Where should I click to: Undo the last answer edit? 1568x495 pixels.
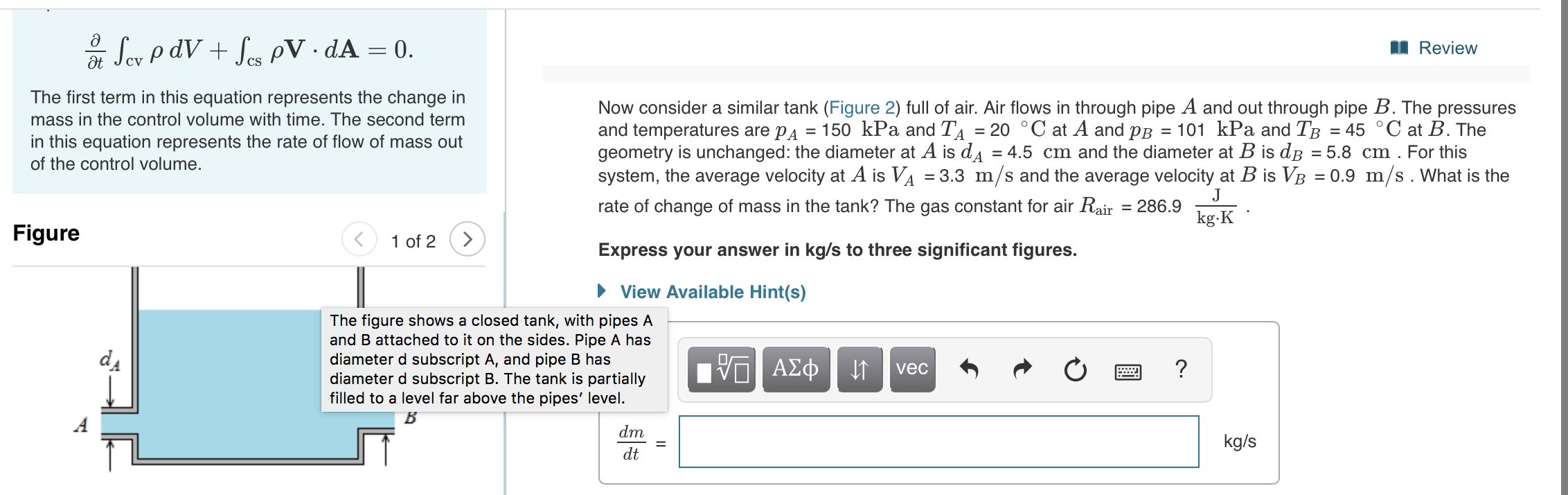click(970, 370)
